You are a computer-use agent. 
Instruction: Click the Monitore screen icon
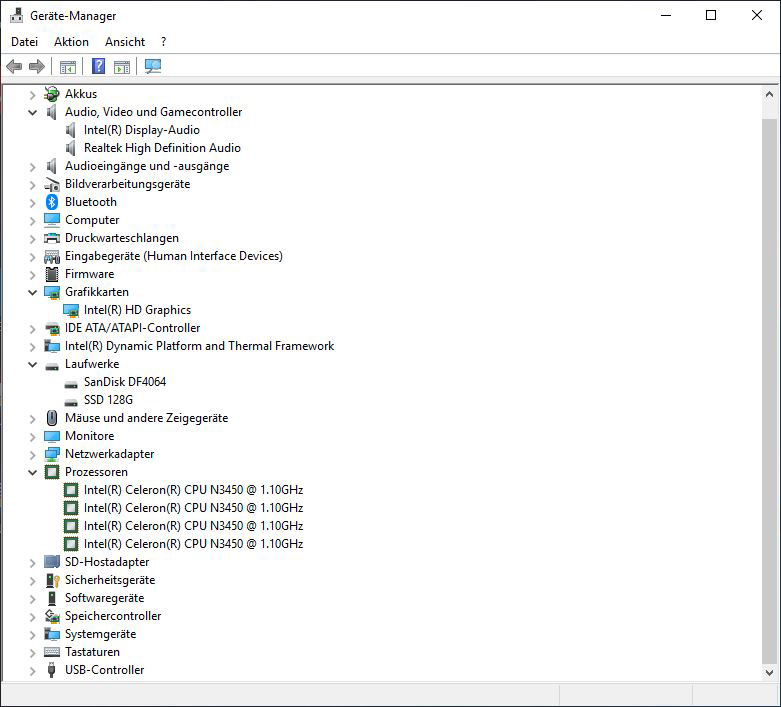click(52, 436)
